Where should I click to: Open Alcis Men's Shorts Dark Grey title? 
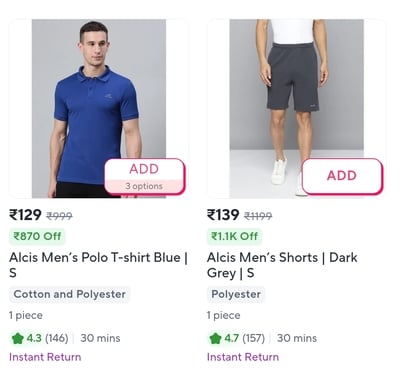[x=282, y=265]
